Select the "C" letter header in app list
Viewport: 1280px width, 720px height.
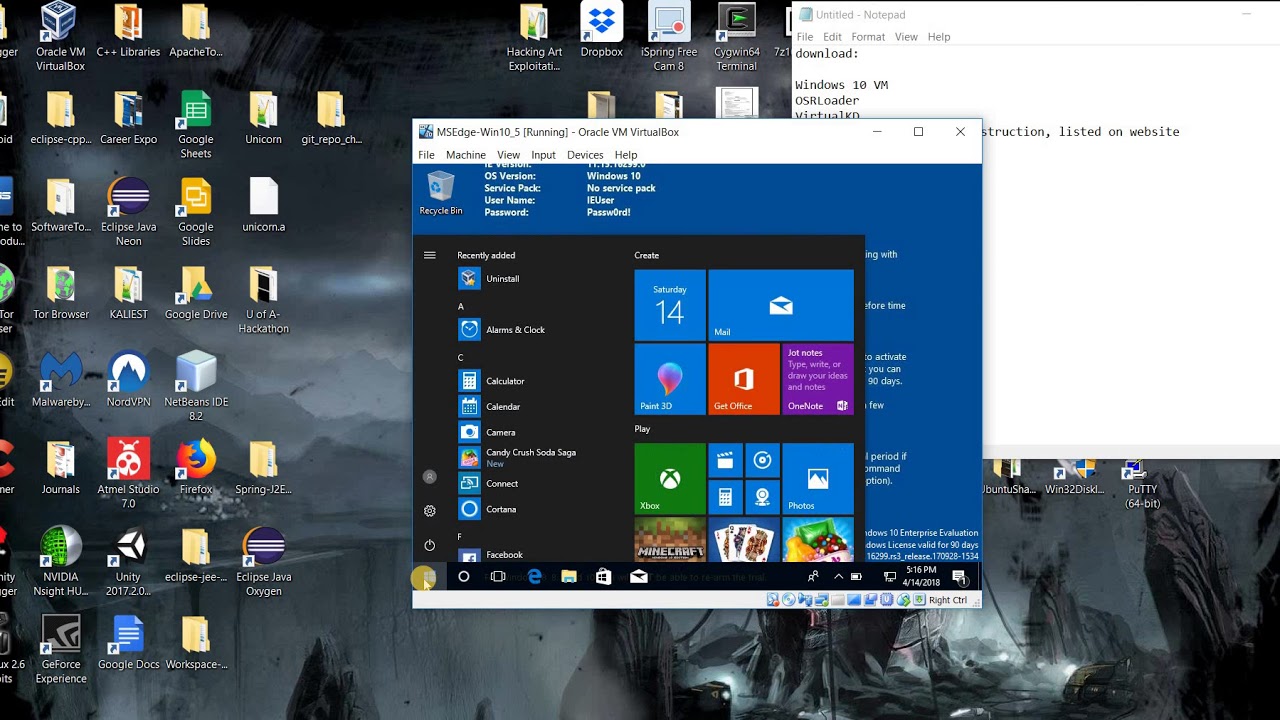tap(461, 358)
